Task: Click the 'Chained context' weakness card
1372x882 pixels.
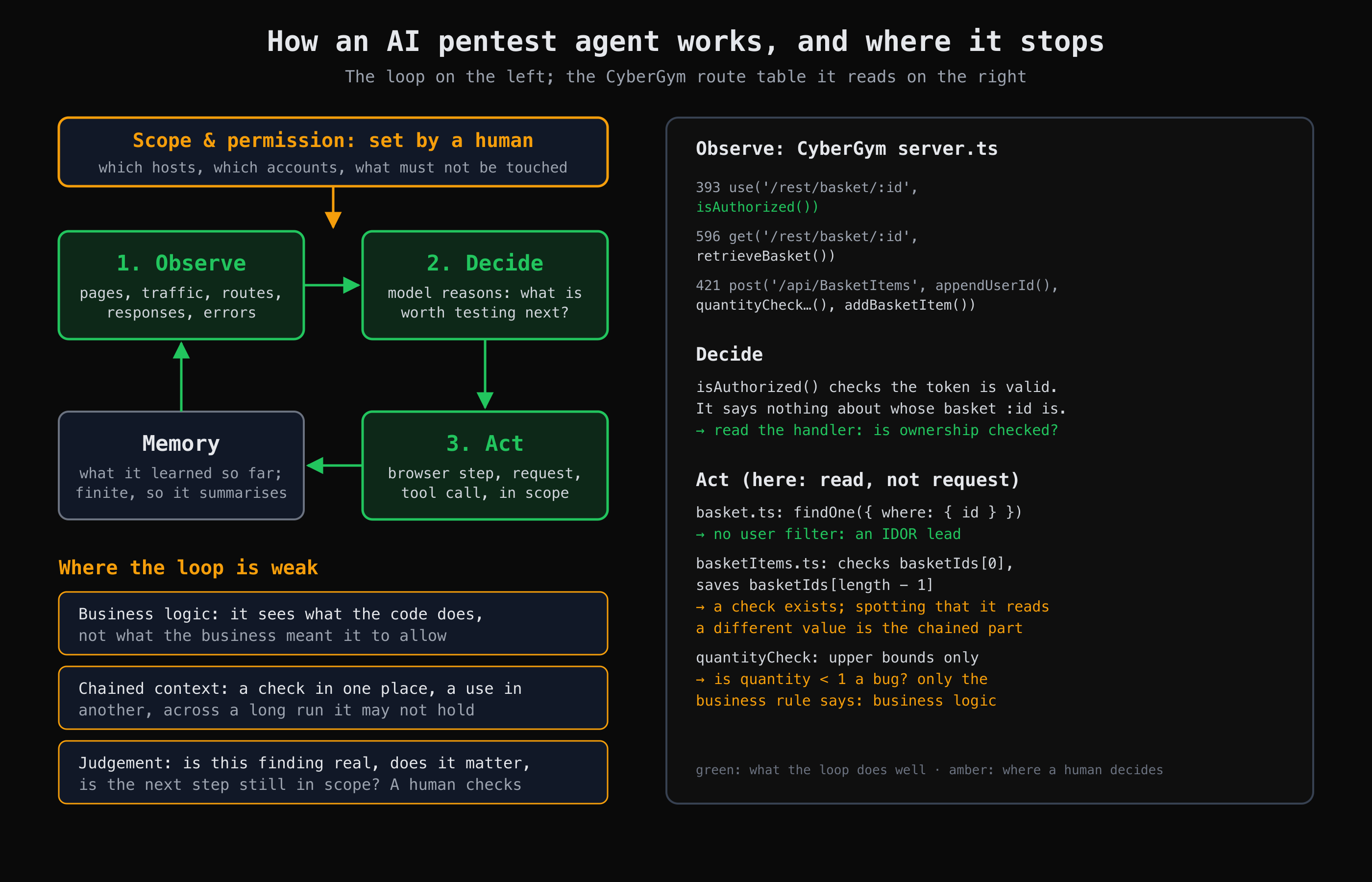Action: 333,698
